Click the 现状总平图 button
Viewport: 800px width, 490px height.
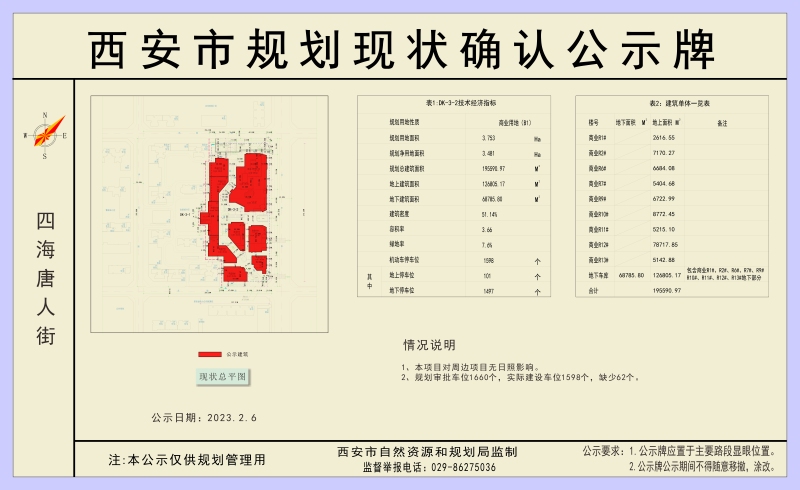221,377
